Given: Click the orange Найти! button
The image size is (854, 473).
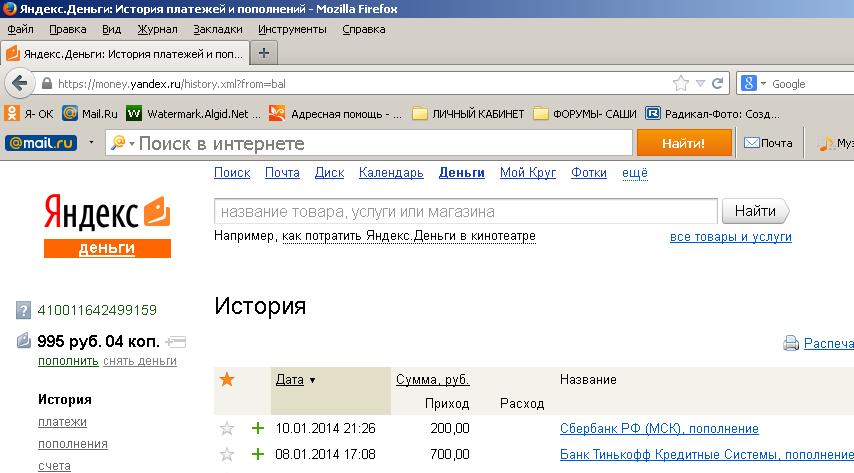Looking at the screenshot, I should pyautogui.click(x=685, y=143).
